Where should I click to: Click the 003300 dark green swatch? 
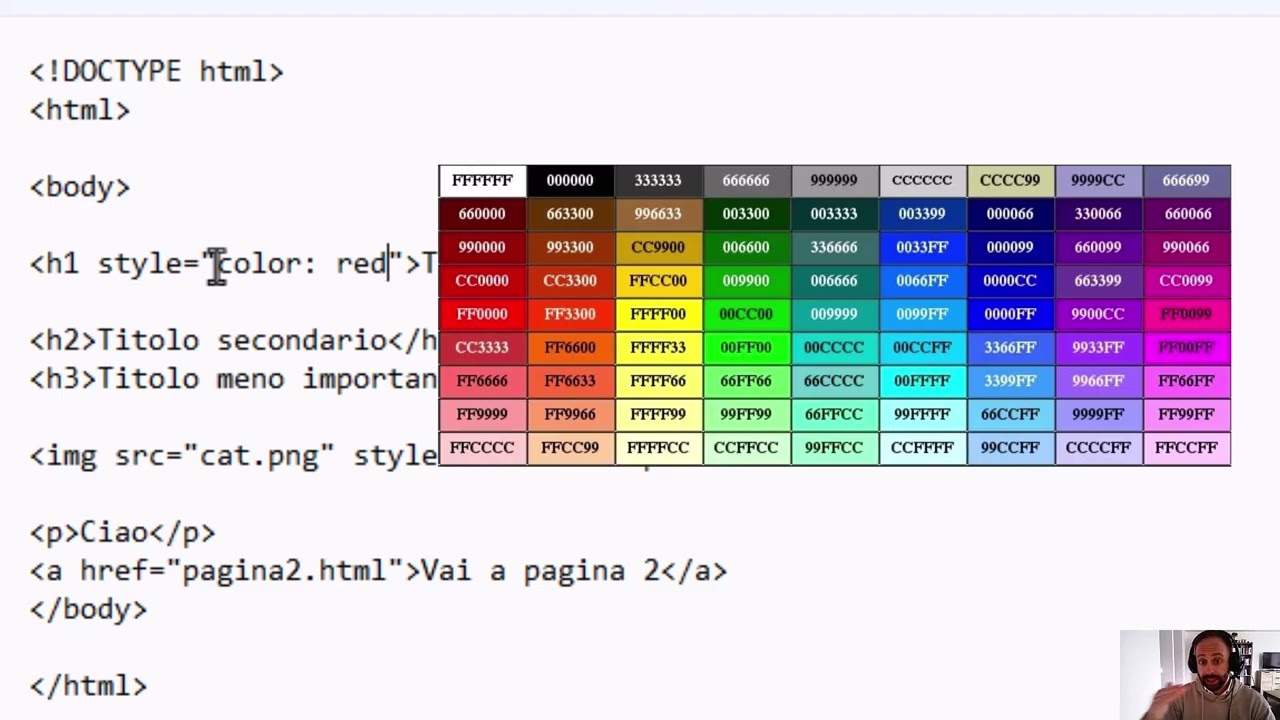click(746, 214)
